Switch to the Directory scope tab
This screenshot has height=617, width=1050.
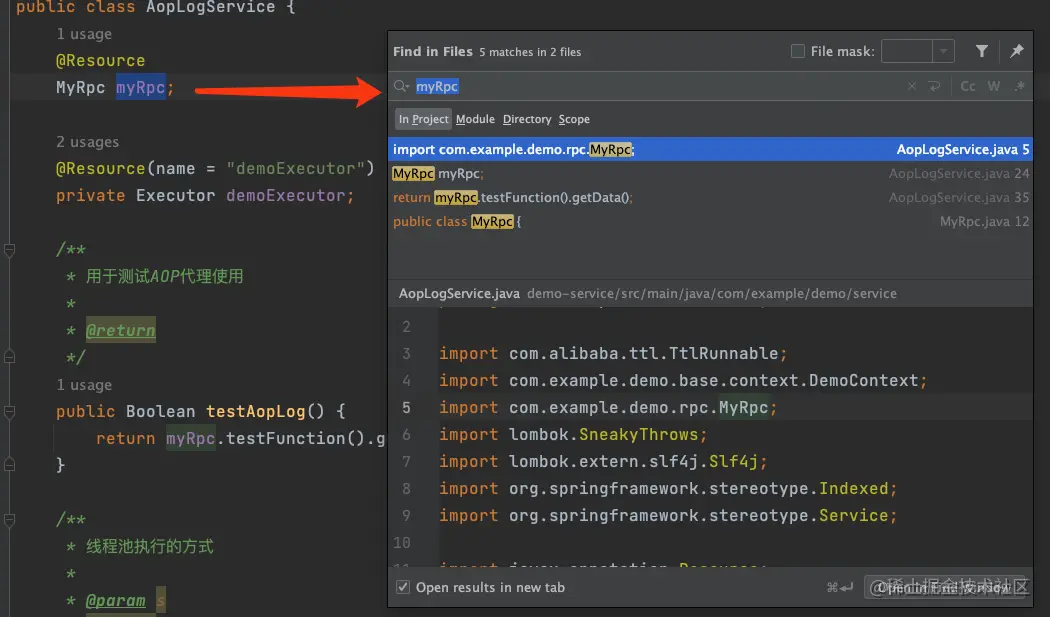pyautogui.click(x=527, y=119)
